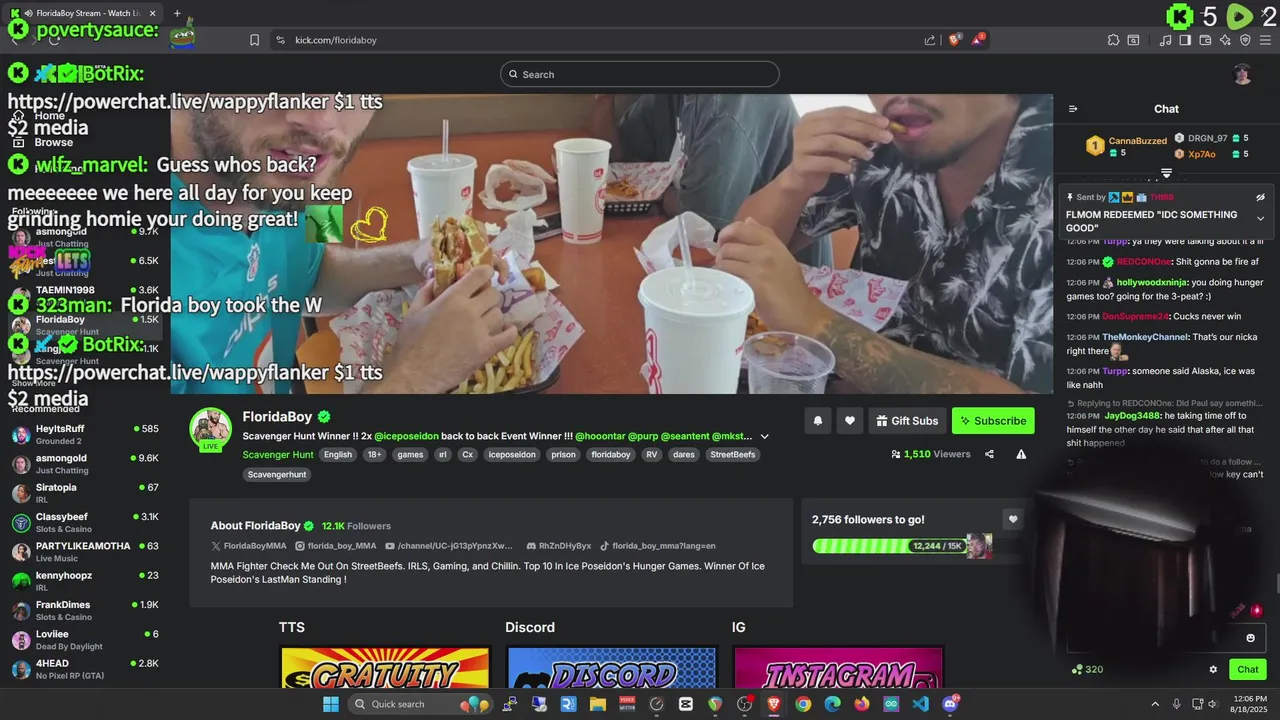This screenshot has width=1280, height=720.
Task: Click heart on follower goal widget
Action: pos(1013,519)
